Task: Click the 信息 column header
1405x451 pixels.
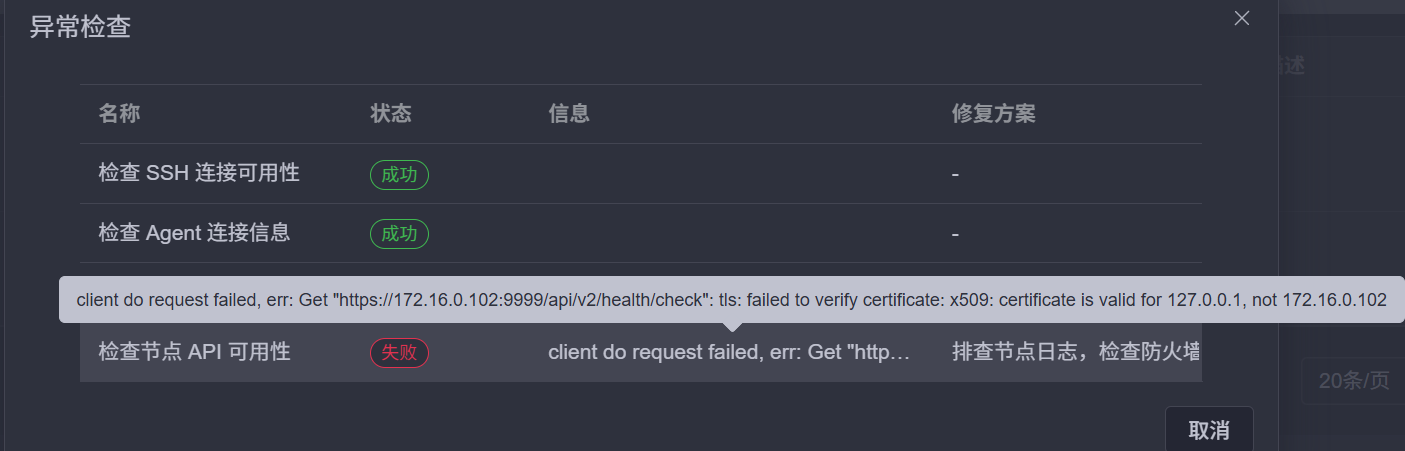Action: (568, 114)
